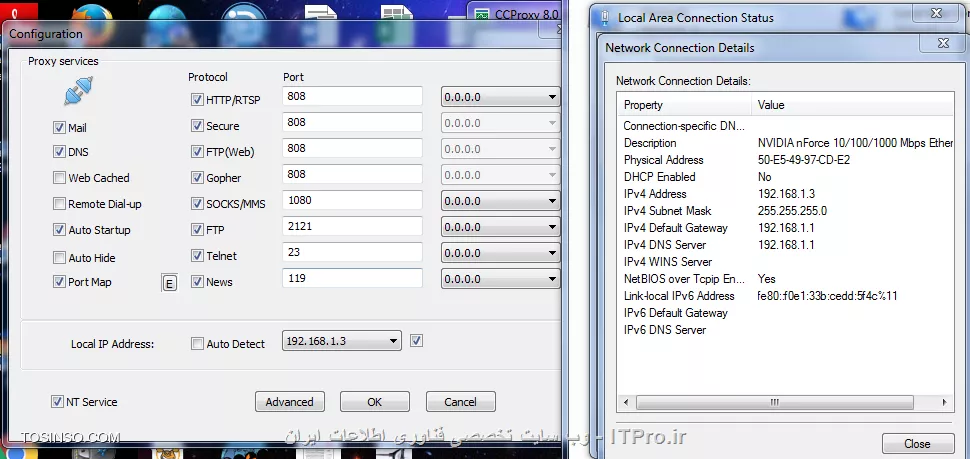The width and height of the screenshot is (970, 459).
Task: Click the SOCKS/MMS port field showing 1080
Action: click(x=352, y=200)
